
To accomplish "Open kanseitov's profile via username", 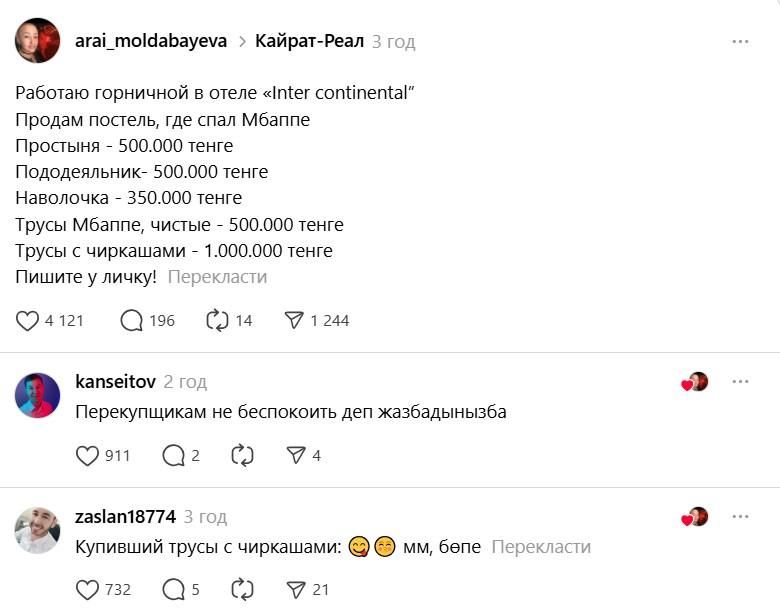I will click(115, 382).
